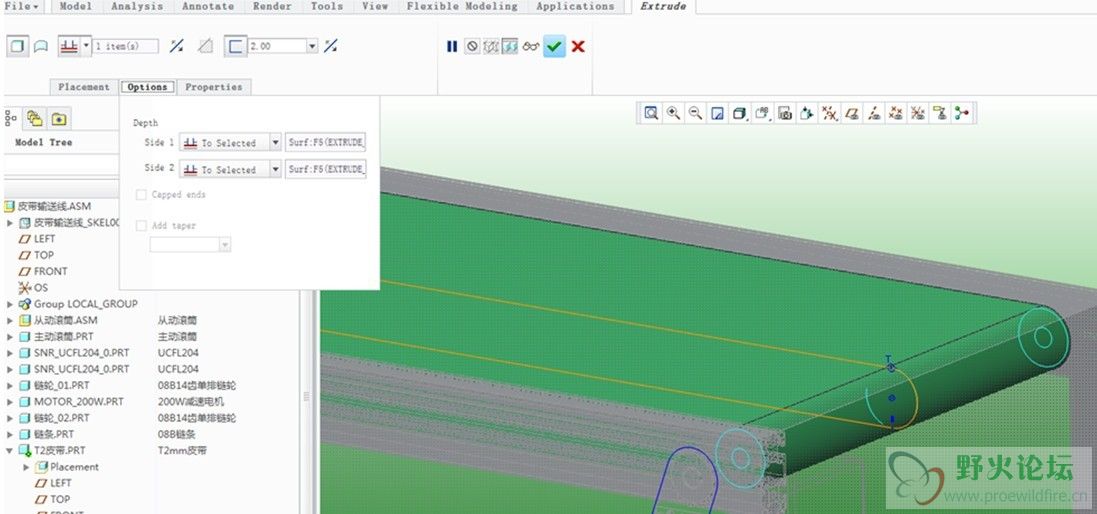Switch to the Applications ribbon tab
Viewport: 1097px width, 514px height.
click(x=575, y=6)
